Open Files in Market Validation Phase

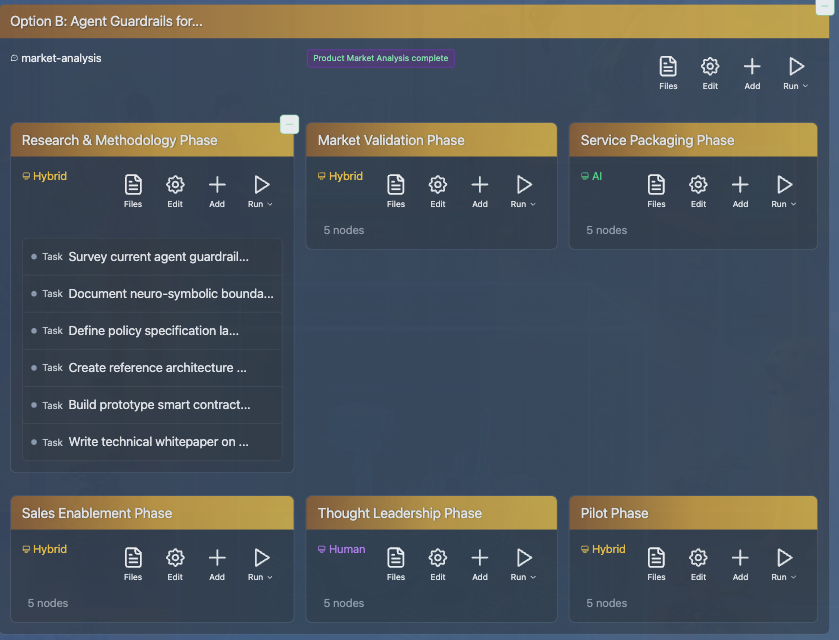coord(395,191)
